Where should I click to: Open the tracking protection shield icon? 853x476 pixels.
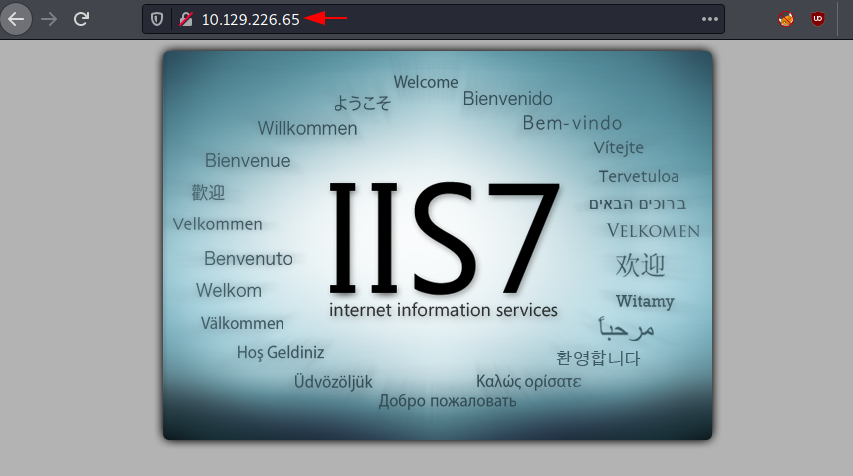[x=157, y=20]
